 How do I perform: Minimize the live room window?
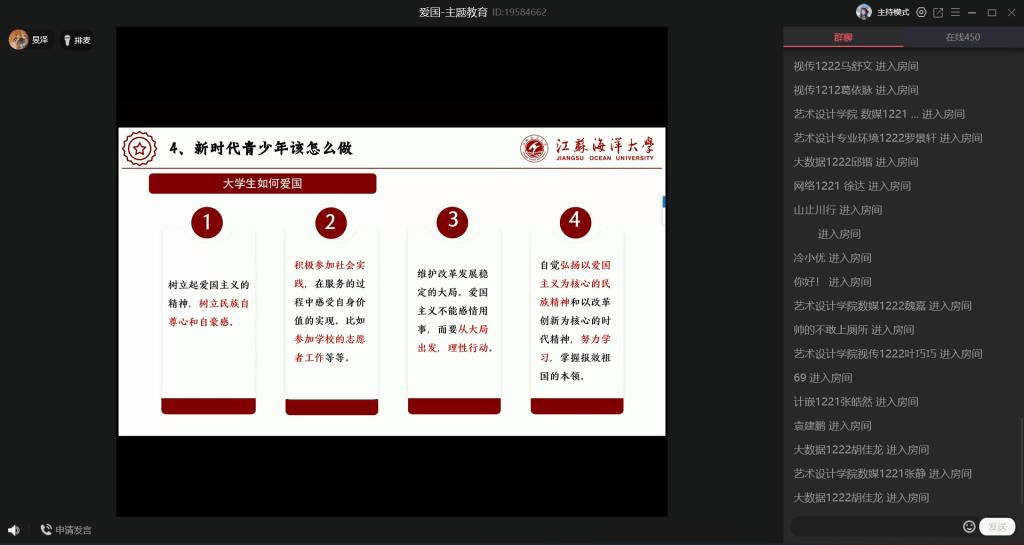pyautogui.click(x=973, y=13)
